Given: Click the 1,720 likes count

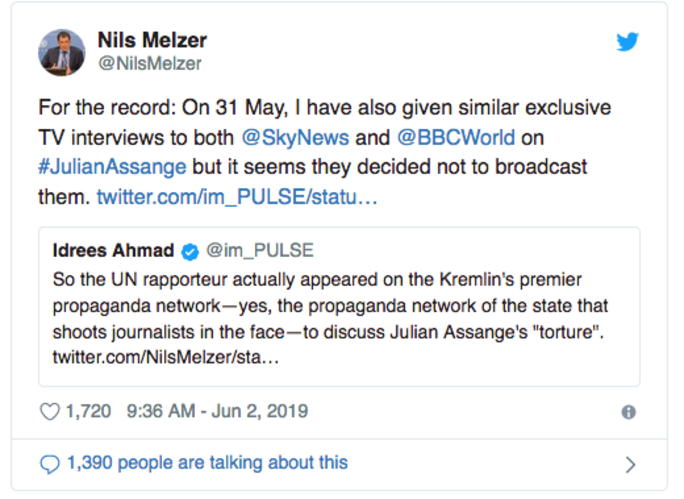Looking at the screenshot, I should click(89, 411).
